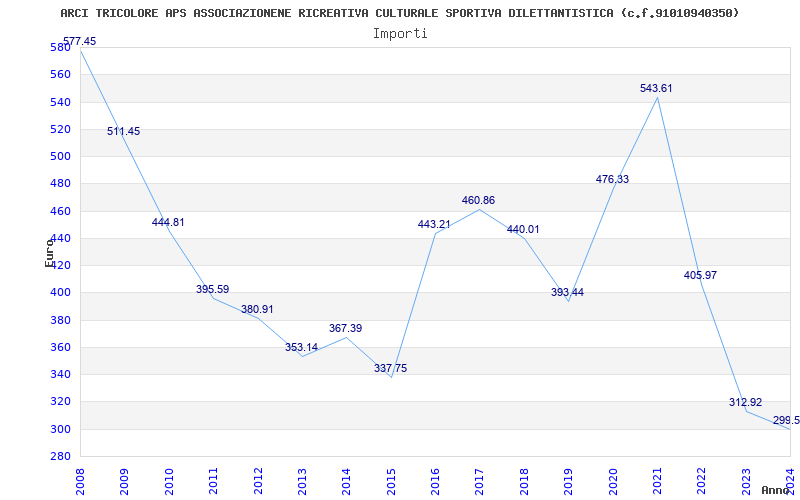Select the 2015 x-axis year label
The height and width of the screenshot is (500, 800).
tap(390, 481)
